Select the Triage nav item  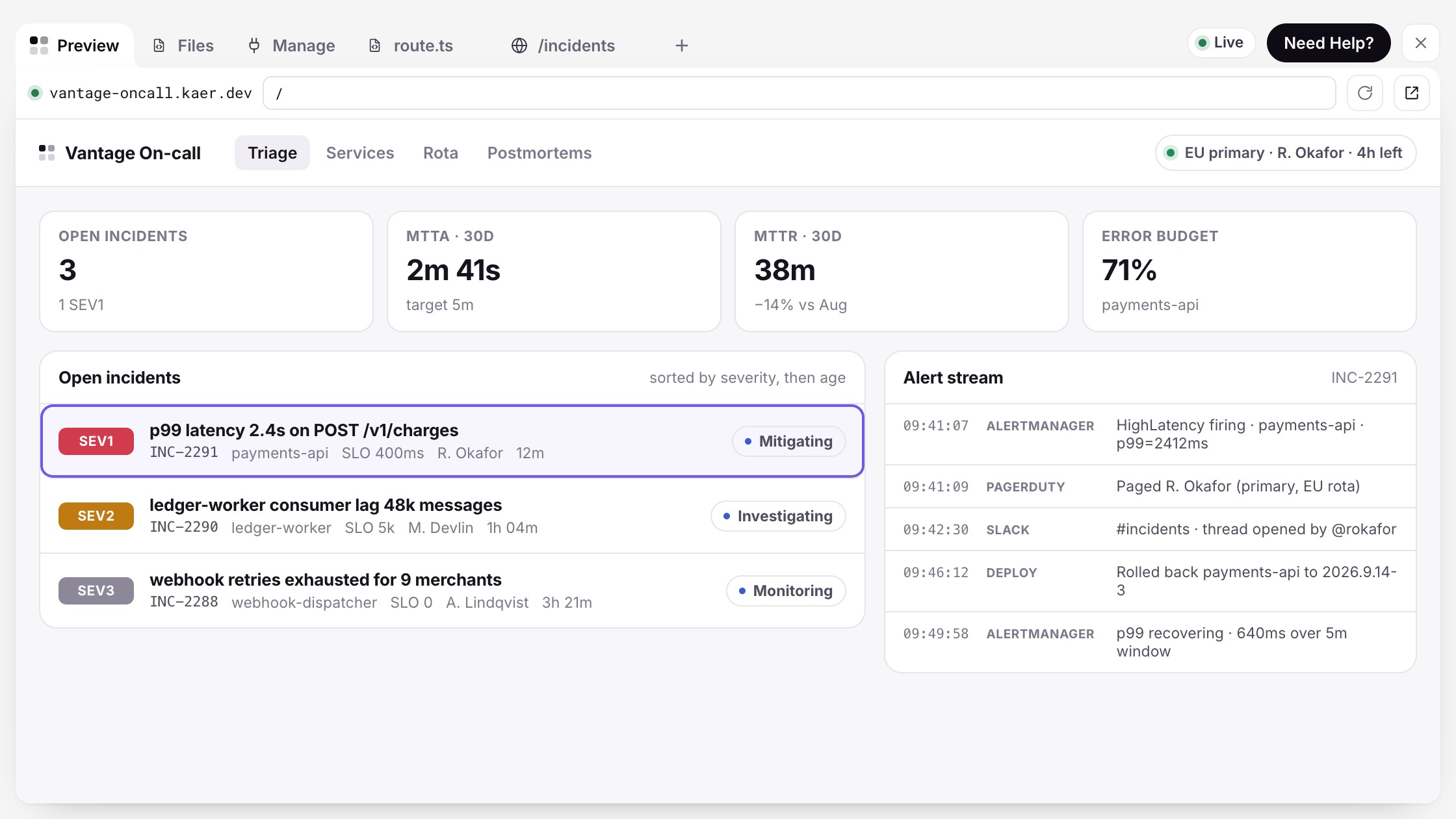(272, 153)
